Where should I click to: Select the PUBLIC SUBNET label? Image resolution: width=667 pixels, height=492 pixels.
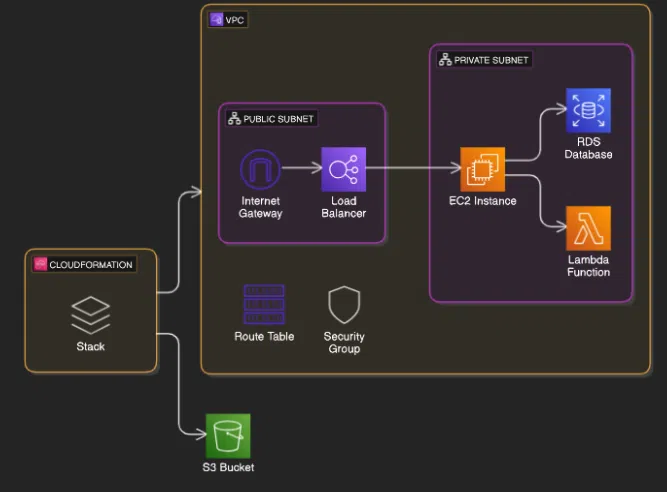point(279,119)
